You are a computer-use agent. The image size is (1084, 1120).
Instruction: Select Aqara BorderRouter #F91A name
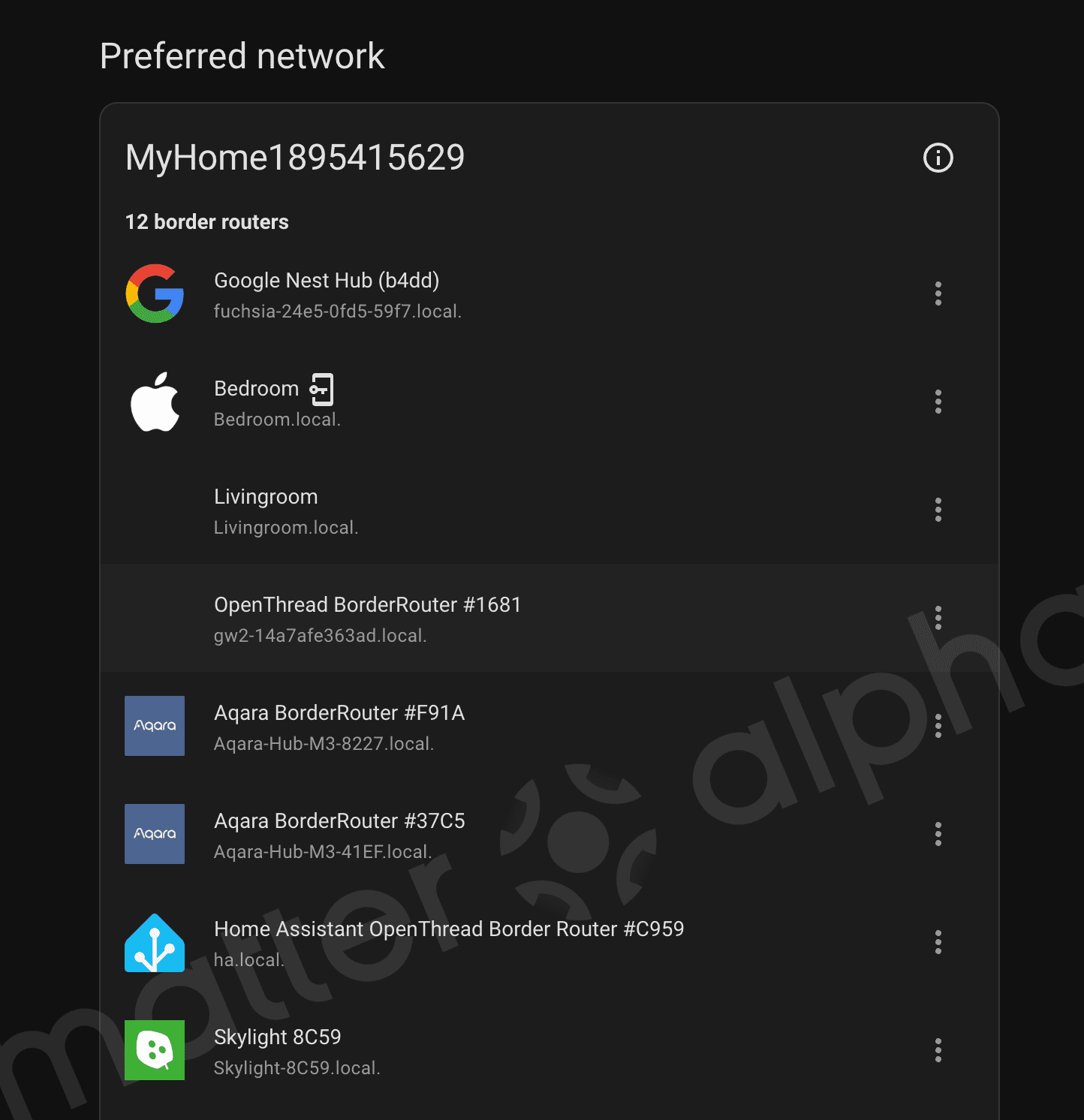coord(339,713)
